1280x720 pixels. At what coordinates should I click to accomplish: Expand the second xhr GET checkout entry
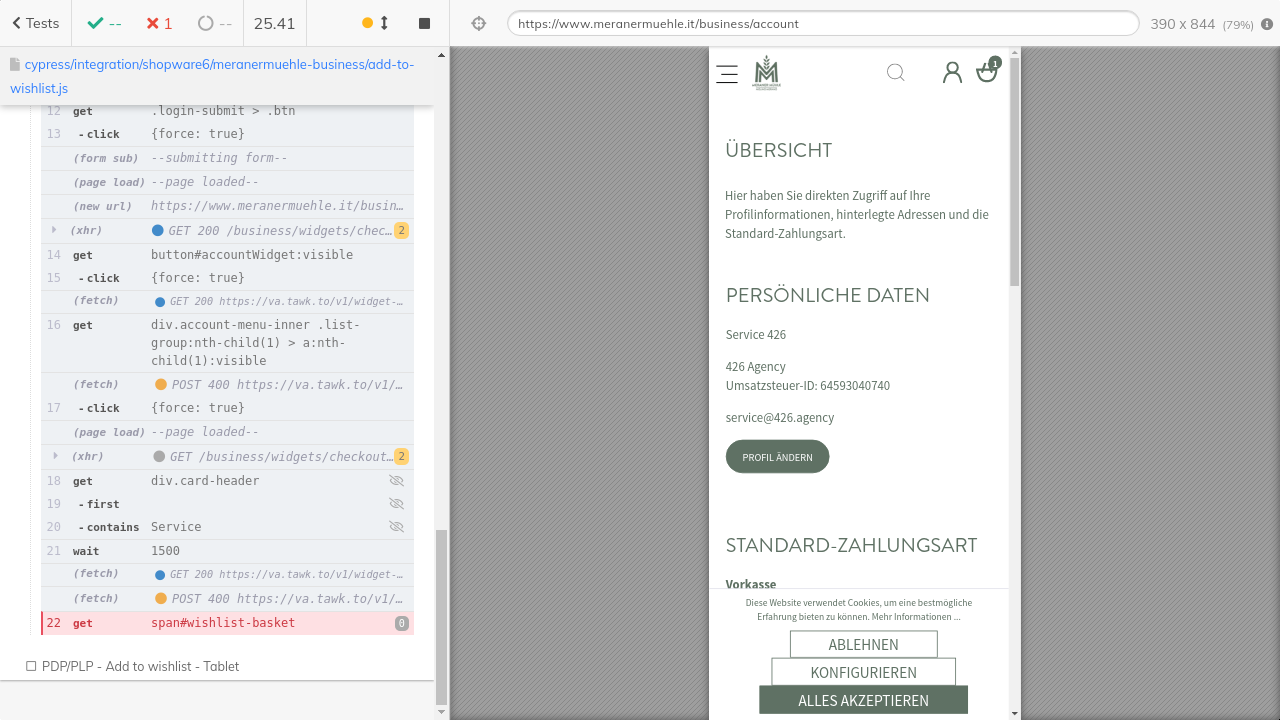tap(54, 457)
